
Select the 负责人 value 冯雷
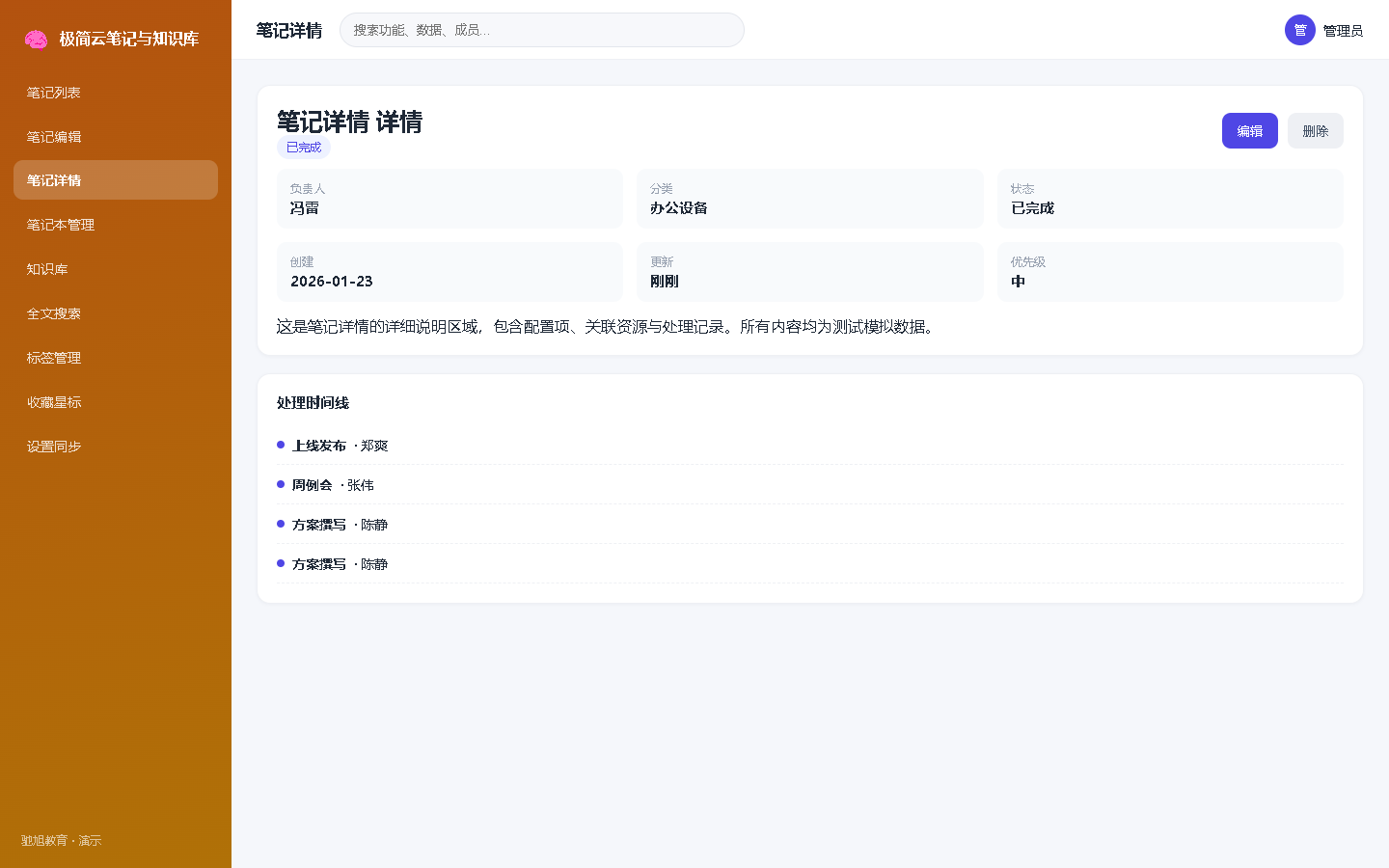[305, 208]
